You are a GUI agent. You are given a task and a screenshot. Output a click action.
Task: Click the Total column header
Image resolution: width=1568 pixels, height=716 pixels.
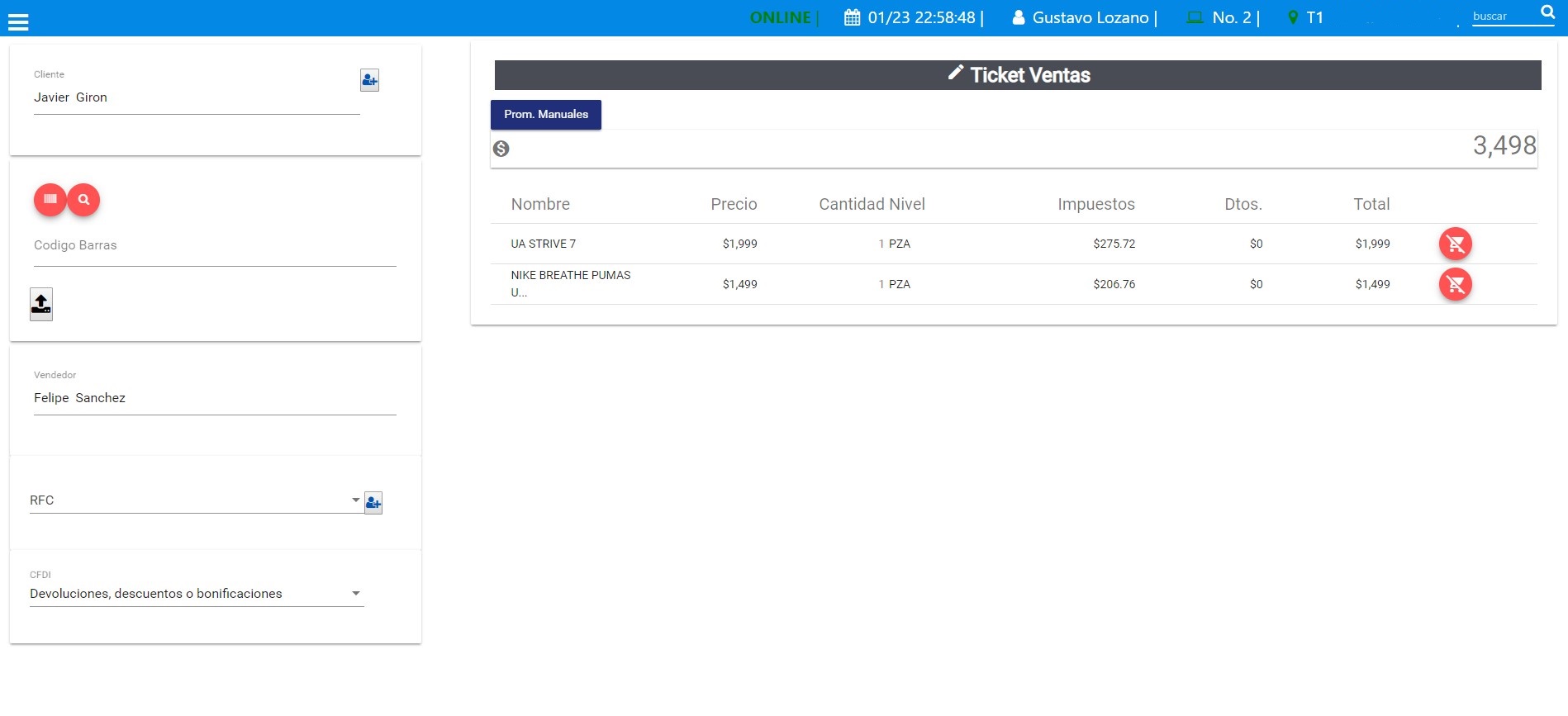(x=1371, y=204)
